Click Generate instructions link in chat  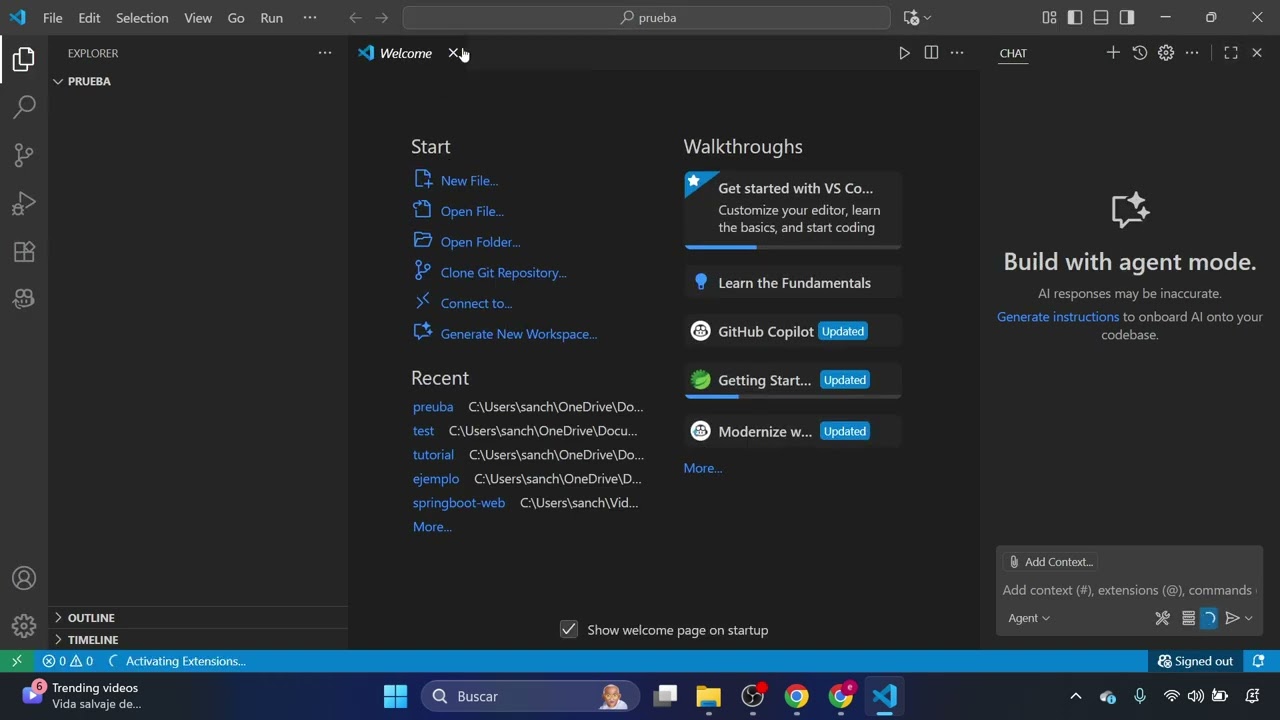(1058, 317)
